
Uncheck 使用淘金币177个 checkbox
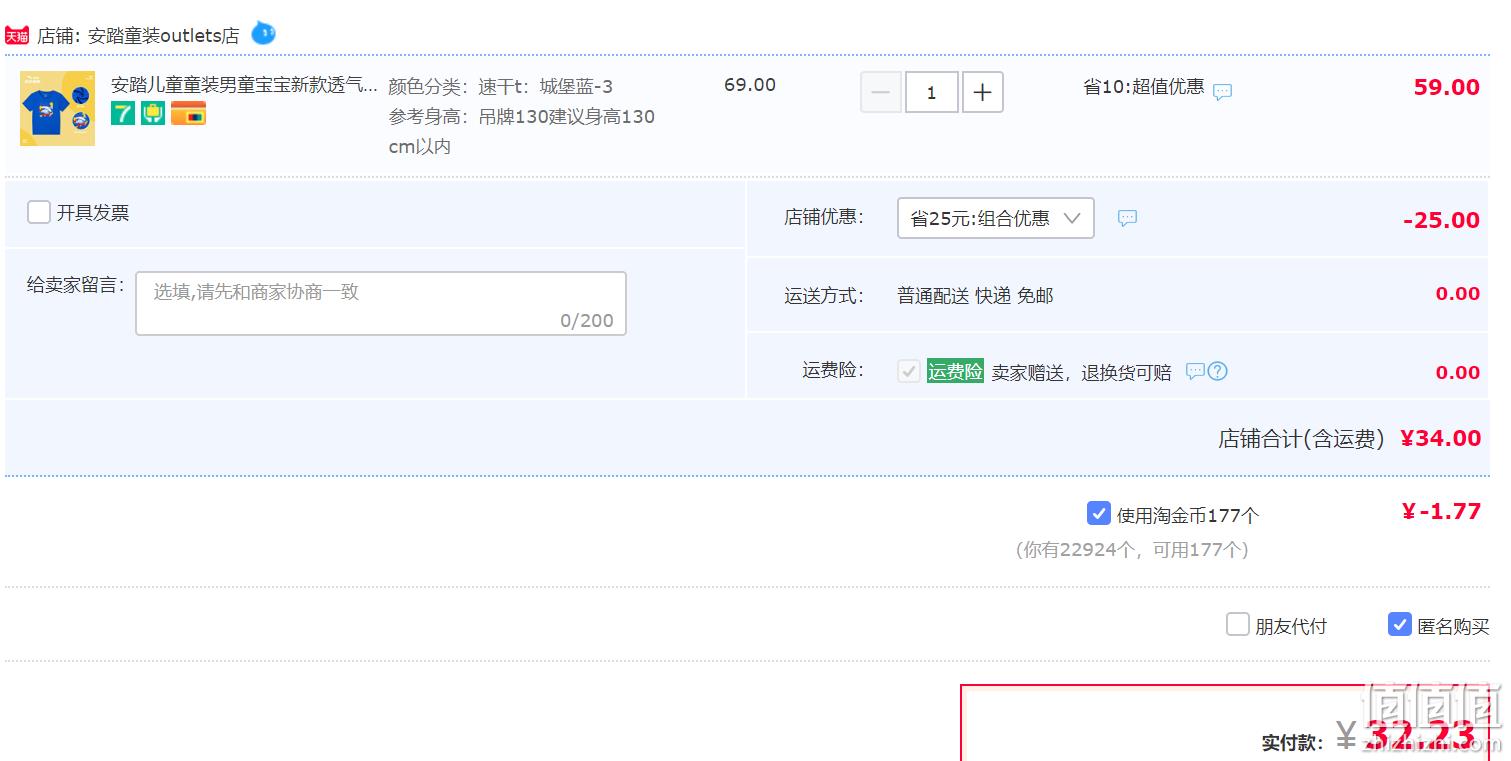[1099, 514]
